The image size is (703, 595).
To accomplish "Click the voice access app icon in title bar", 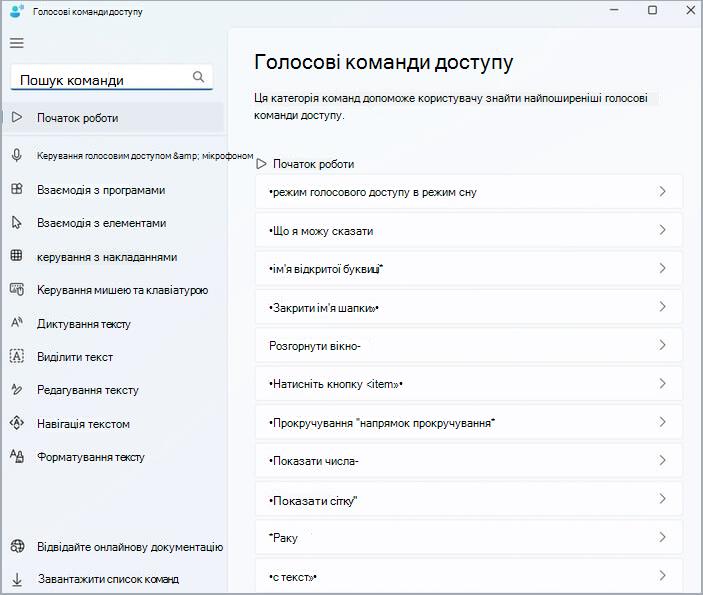I will (x=17, y=11).
